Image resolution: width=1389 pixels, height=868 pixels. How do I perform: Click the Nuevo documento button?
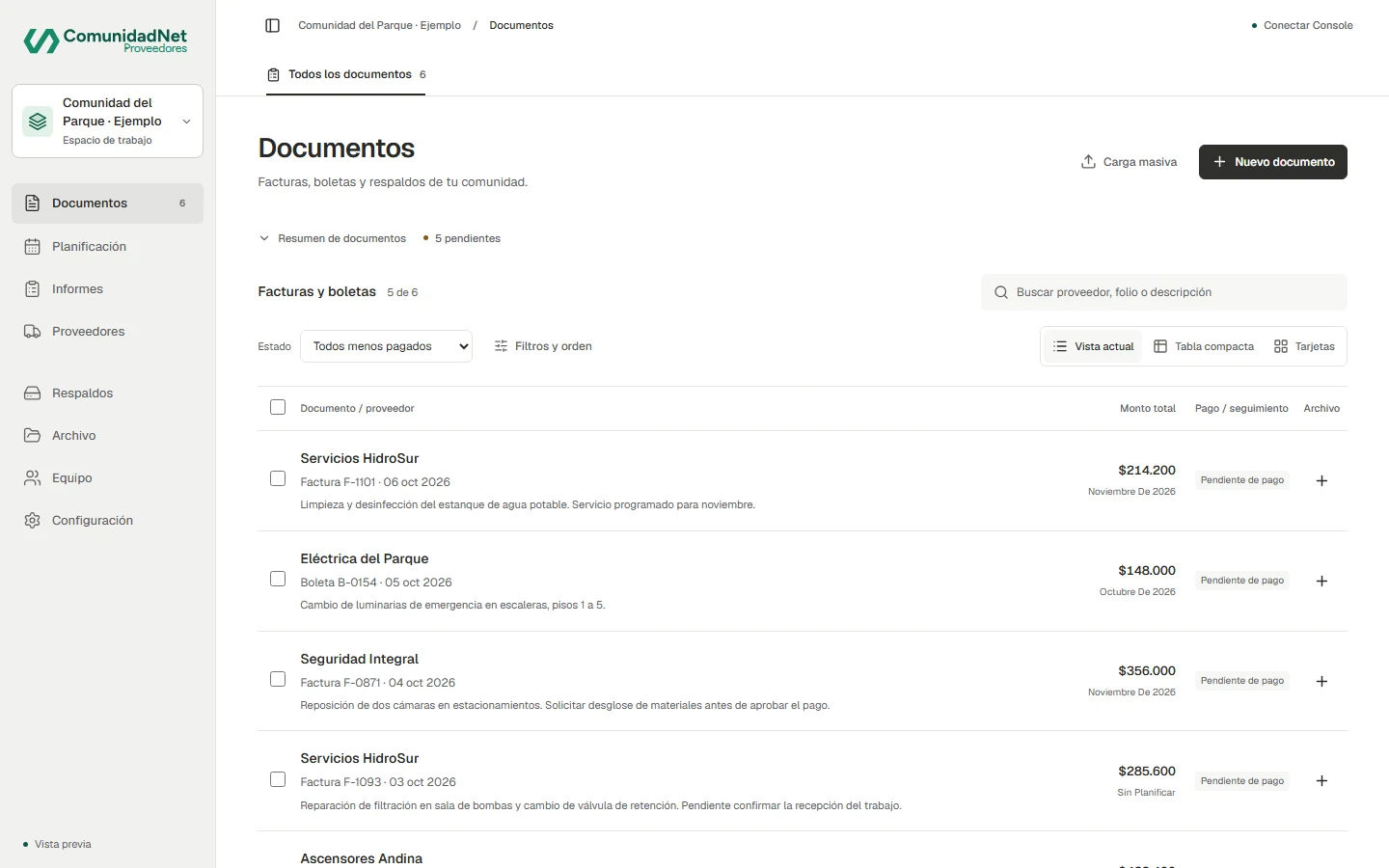(1273, 162)
